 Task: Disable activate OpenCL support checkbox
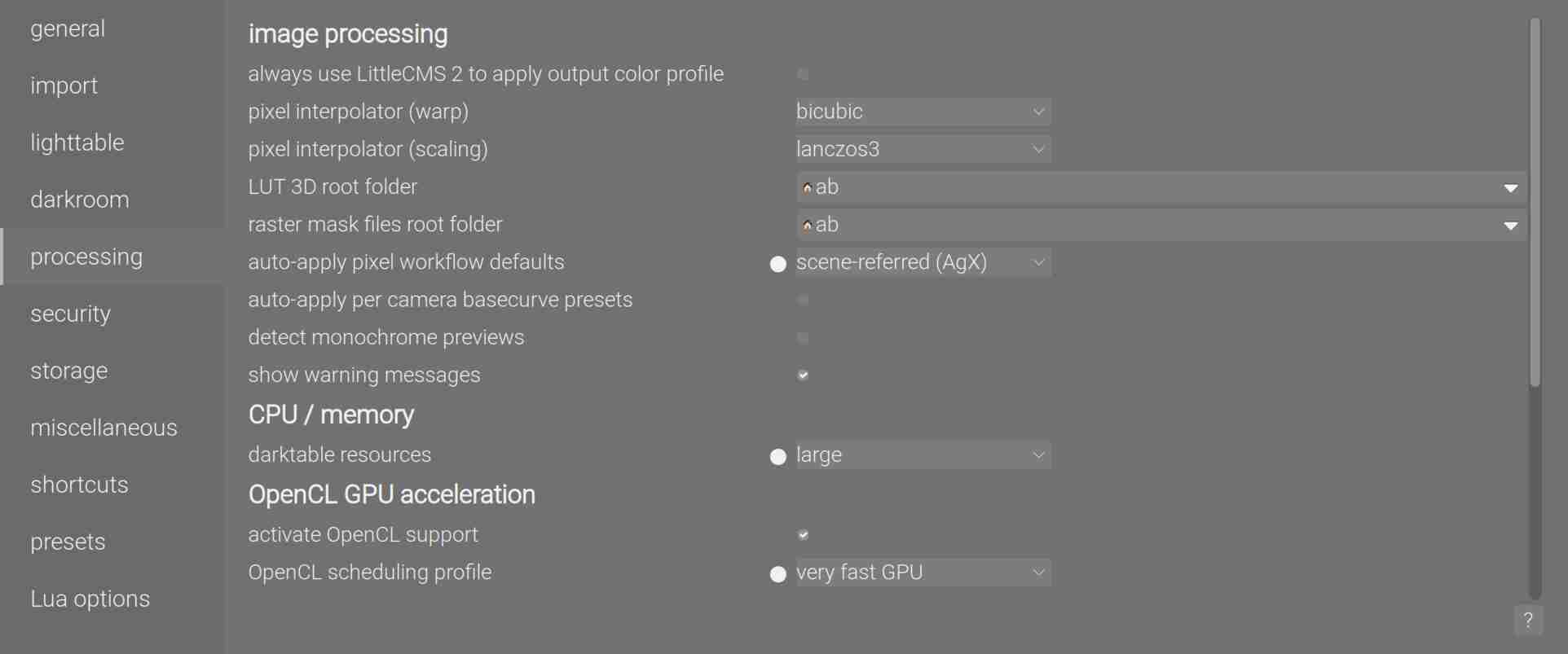click(803, 535)
